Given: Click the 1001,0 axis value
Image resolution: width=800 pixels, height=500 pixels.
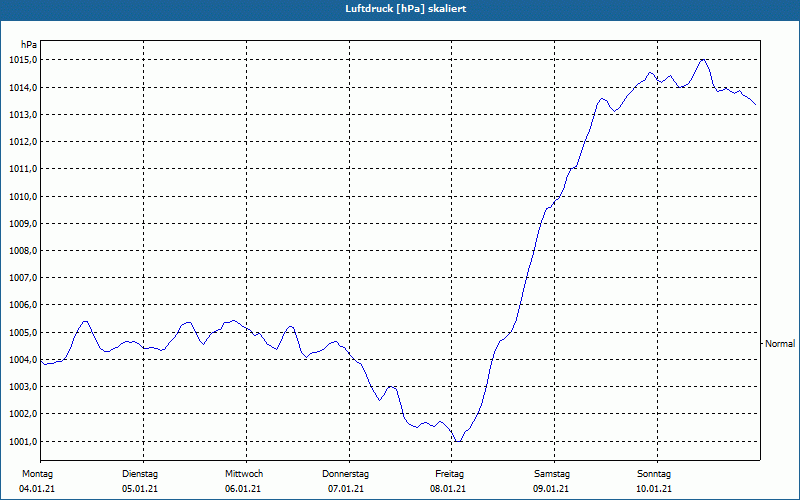Looking at the screenshot, I should coord(23,441).
